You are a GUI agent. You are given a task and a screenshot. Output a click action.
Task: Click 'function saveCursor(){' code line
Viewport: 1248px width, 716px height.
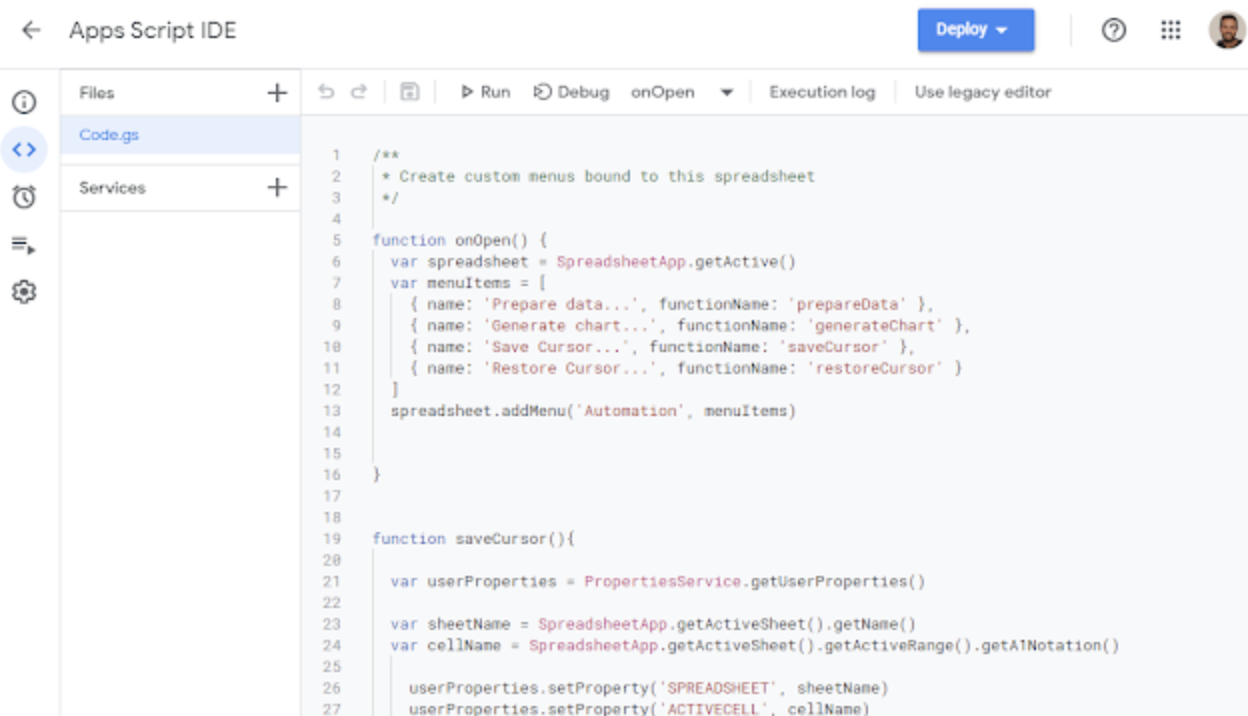tap(474, 538)
